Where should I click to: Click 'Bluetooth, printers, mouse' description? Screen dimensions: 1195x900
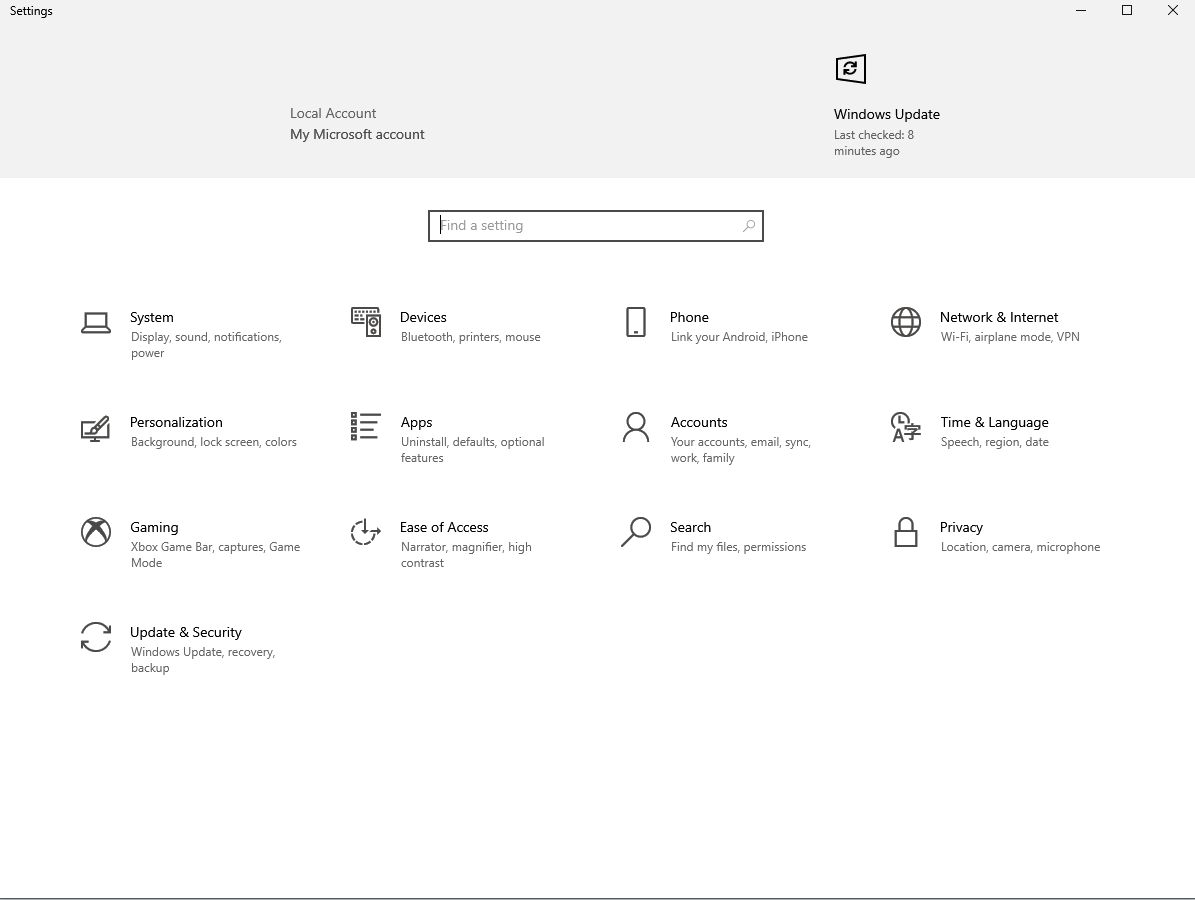pyautogui.click(x=470, y=337)
